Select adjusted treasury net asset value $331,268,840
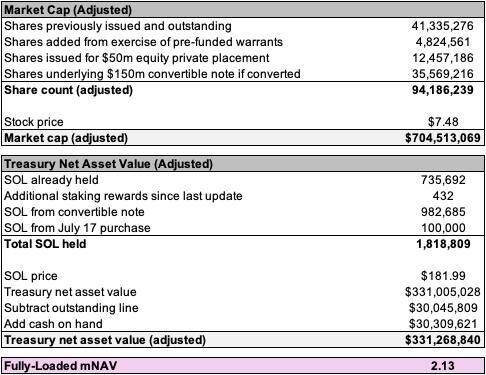 point(443,340)
